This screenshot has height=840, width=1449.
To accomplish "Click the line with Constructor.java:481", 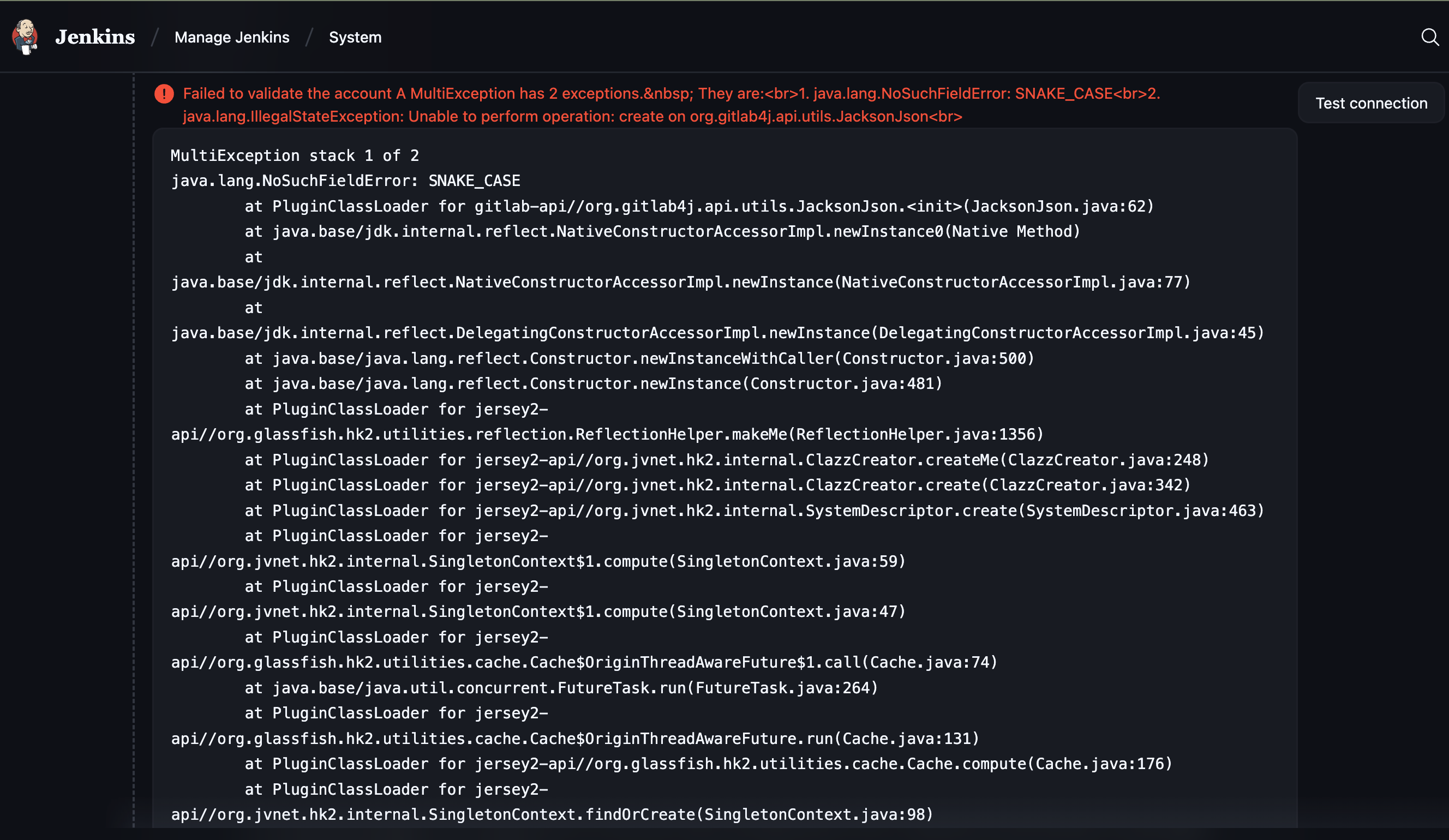I will click(x=594, y=383).
